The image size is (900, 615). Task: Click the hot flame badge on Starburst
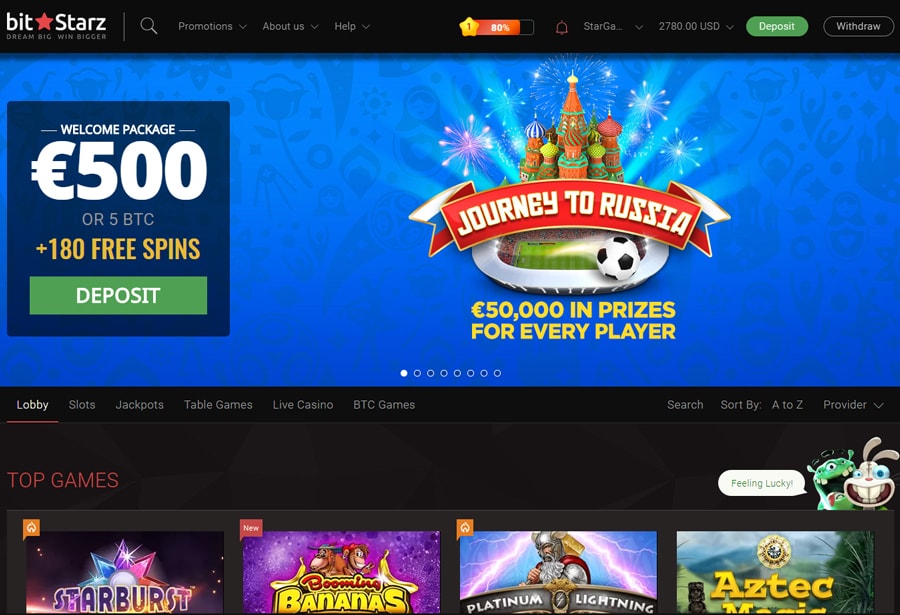[32, 527]
